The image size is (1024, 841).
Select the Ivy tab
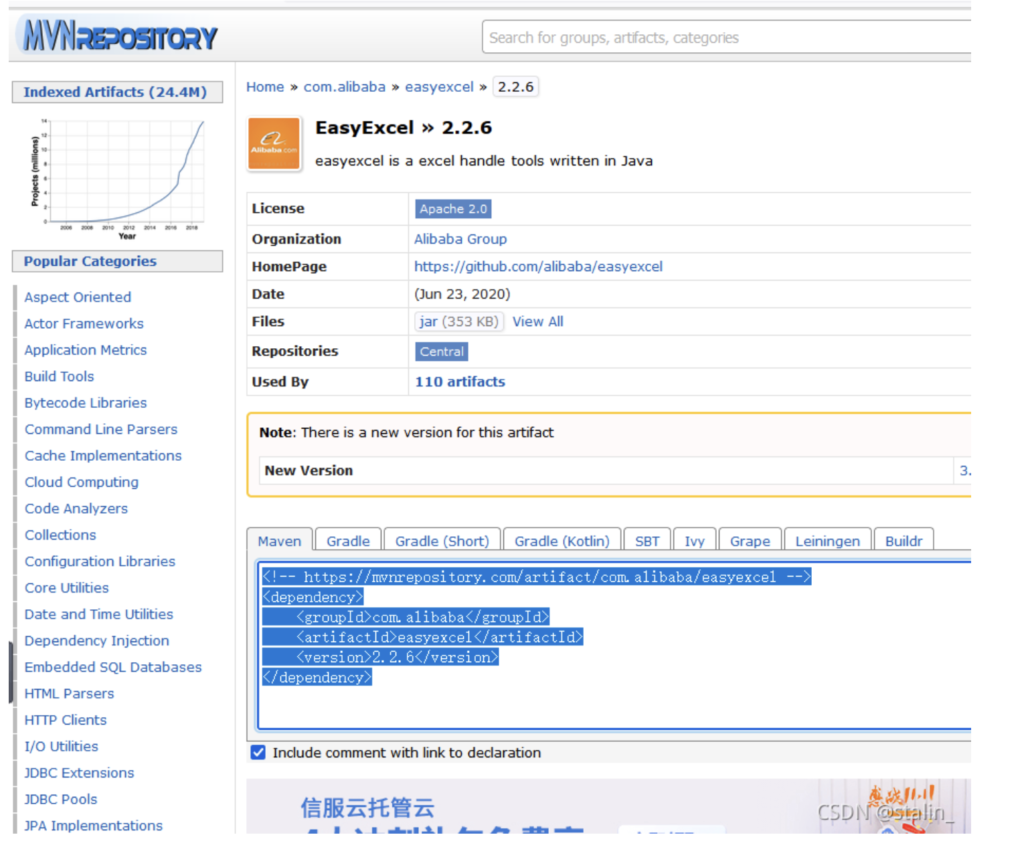pos(695,541)
